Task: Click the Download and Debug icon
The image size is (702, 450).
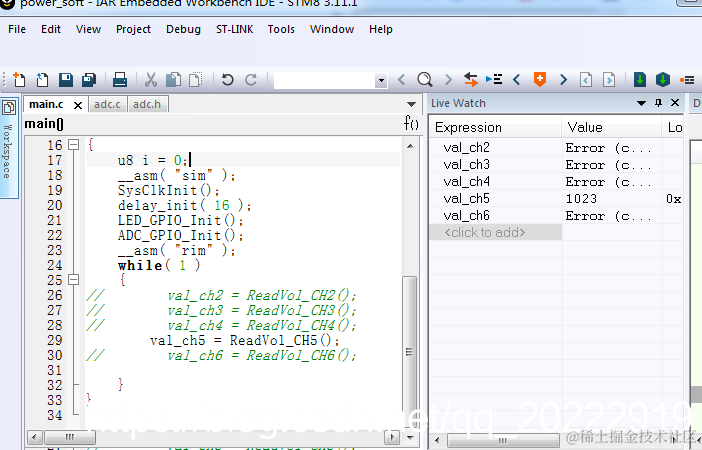Action: [x=640, y=80]
